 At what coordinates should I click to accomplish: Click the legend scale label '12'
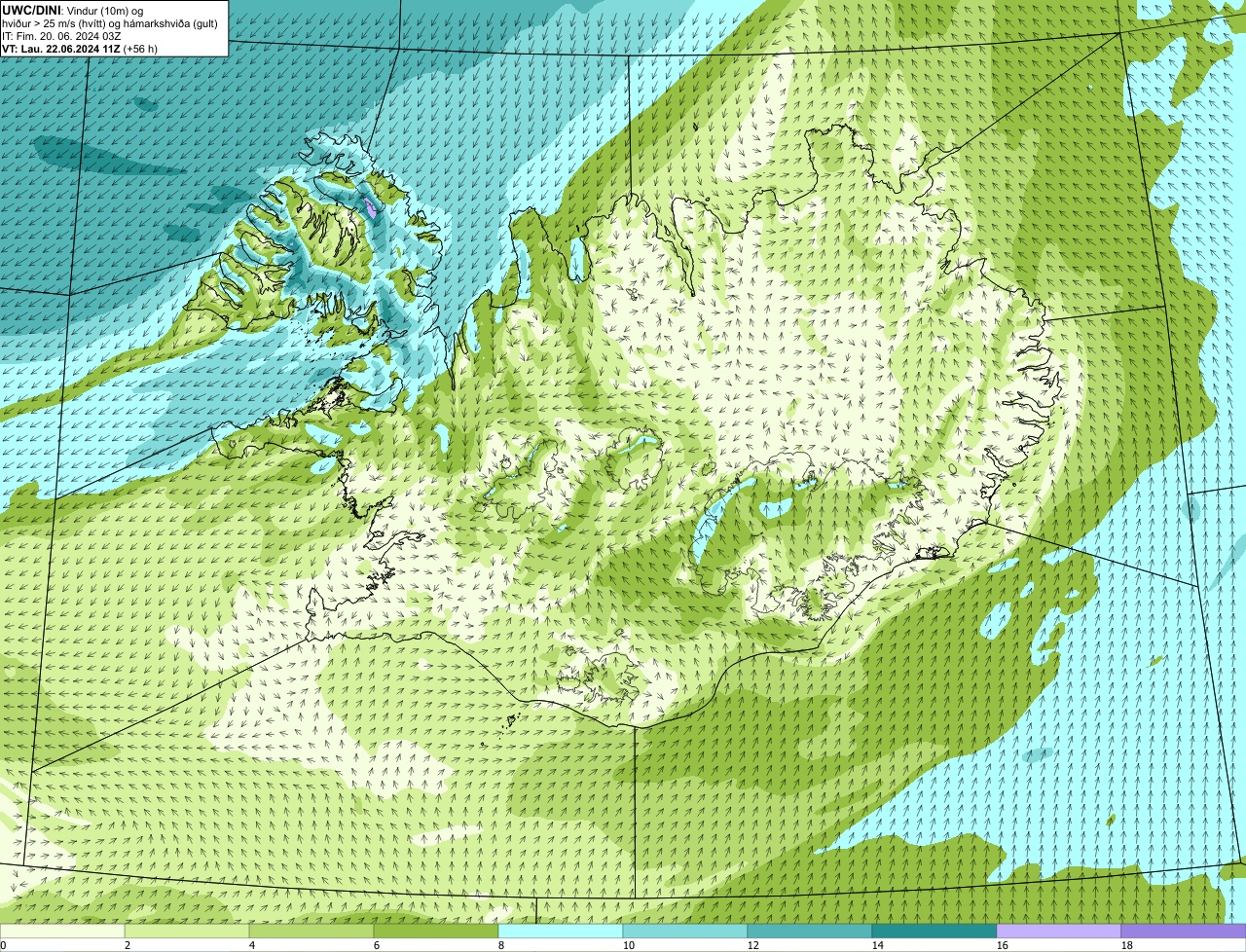coord(752,945)
